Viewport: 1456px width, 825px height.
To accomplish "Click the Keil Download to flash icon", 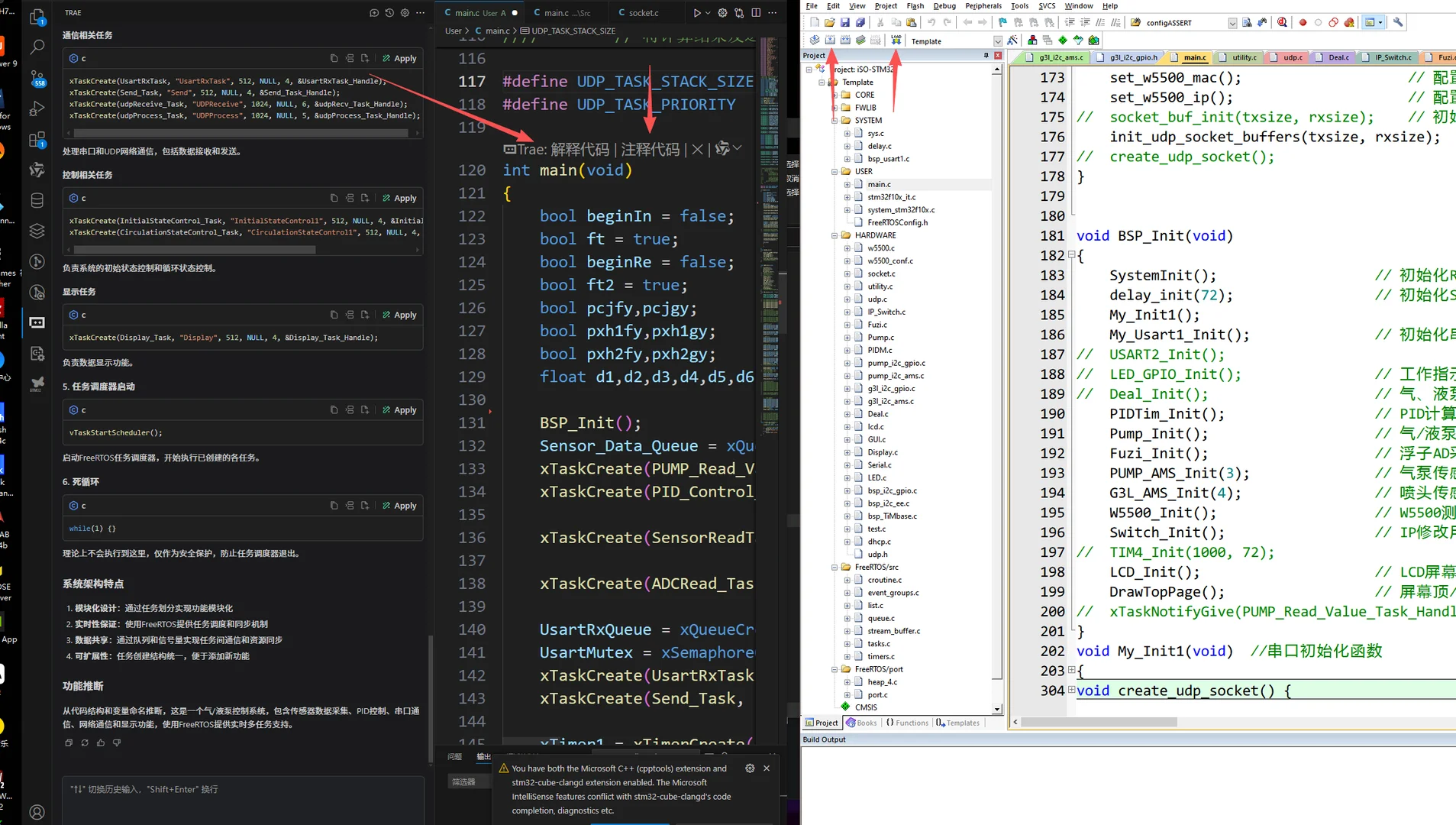I will (x=896, y=40).
